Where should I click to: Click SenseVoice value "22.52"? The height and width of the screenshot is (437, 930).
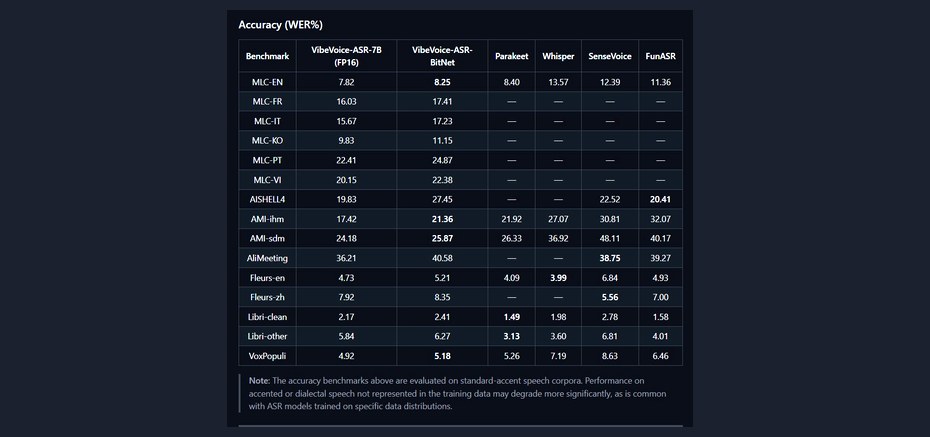(x=610, y=200)
